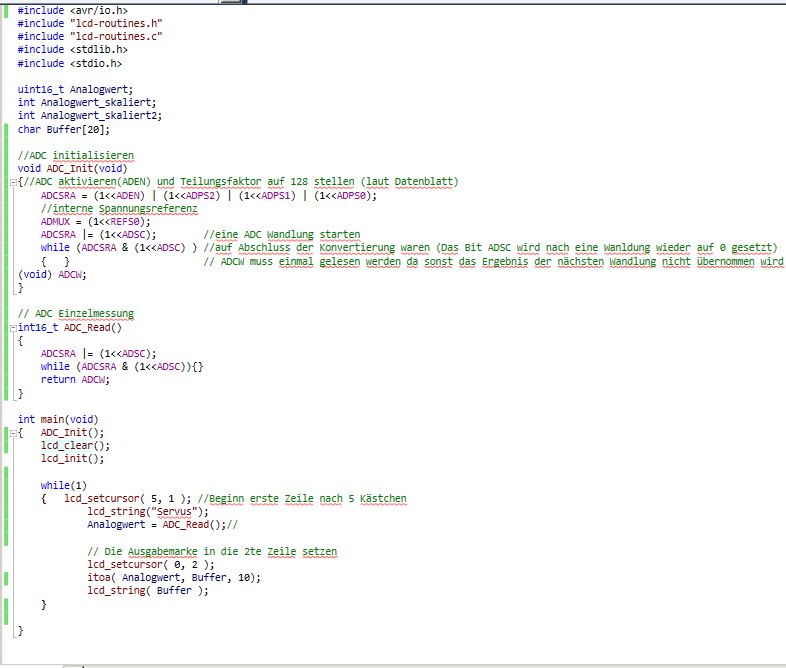Click the 'int main(void)' signature
786x668 pixels.
58,419
